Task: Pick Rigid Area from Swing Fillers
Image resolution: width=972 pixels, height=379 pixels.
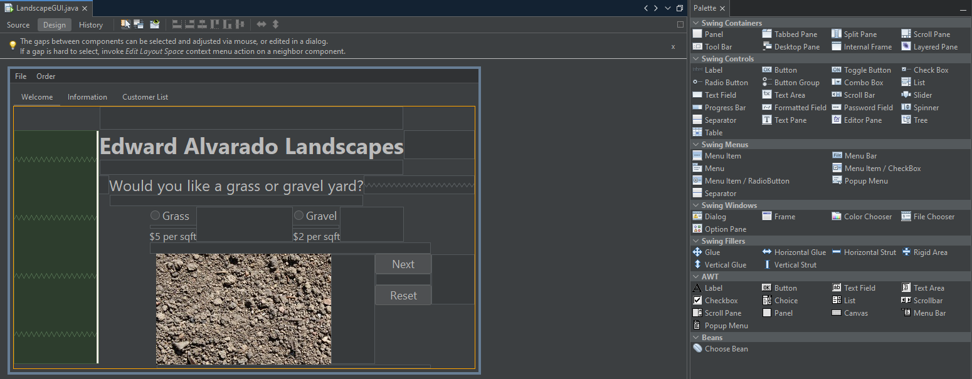Action: pos(924,252)
